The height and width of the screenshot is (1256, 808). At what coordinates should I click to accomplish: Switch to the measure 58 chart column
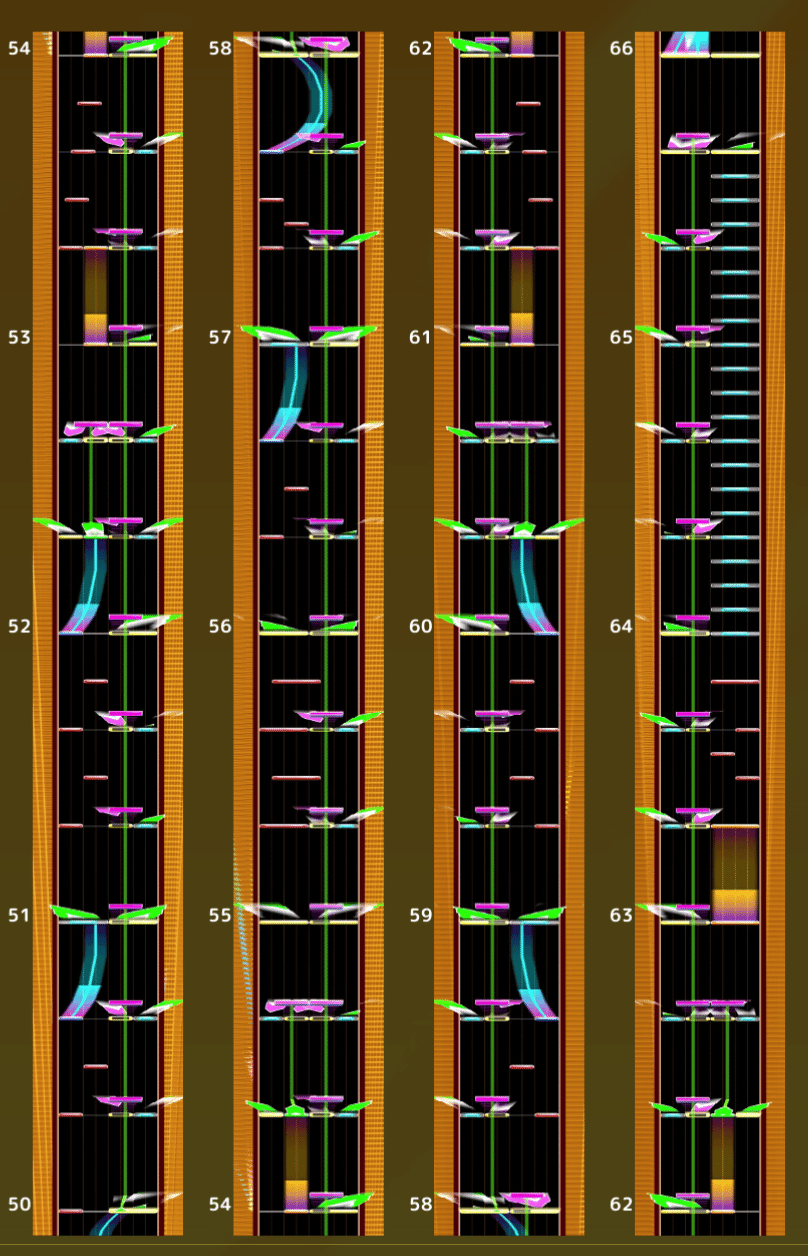tap(219, 45)
